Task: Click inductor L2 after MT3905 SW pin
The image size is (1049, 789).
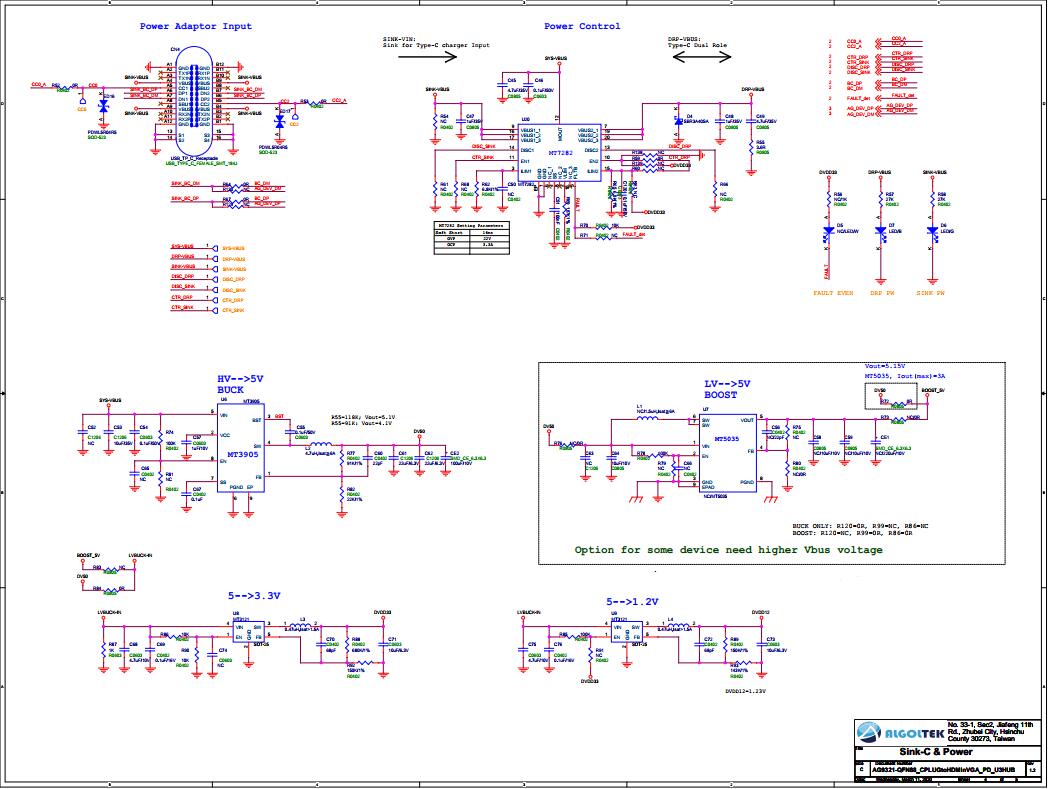Action: (x=319, y=444)
